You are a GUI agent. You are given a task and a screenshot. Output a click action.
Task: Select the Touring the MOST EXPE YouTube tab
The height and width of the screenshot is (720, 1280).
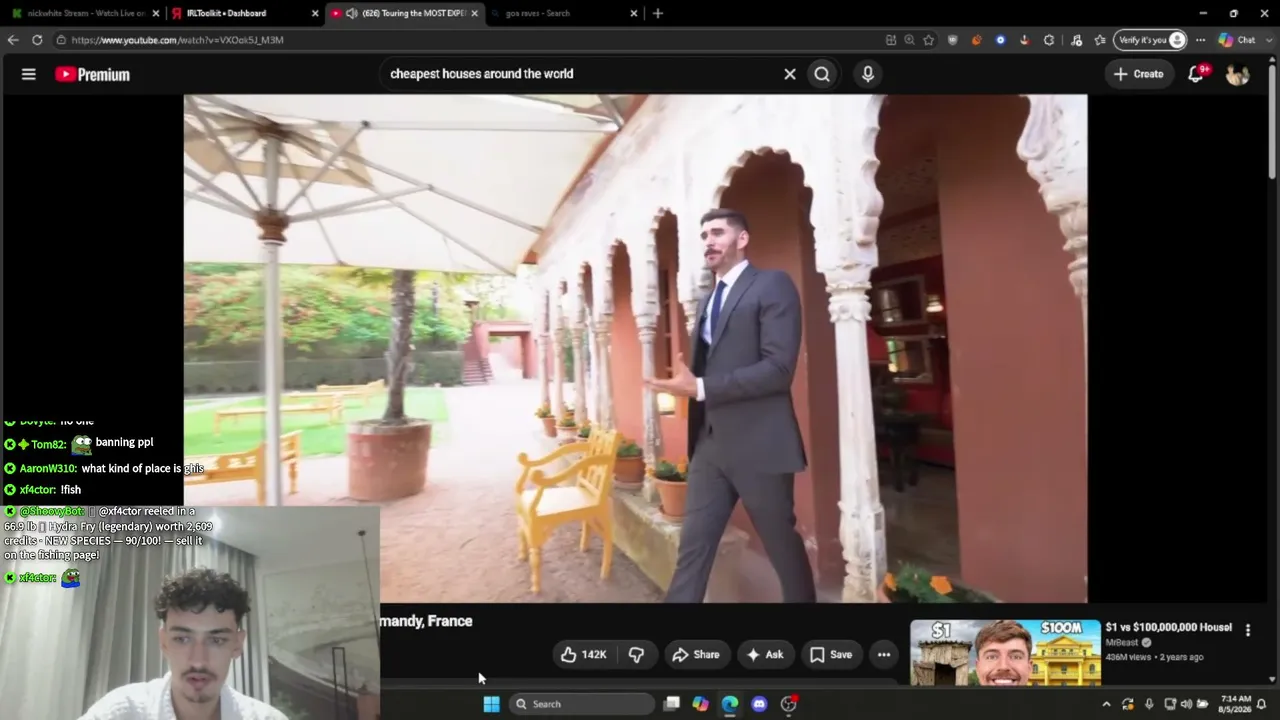pyautogui.click(x=404, y=13)
